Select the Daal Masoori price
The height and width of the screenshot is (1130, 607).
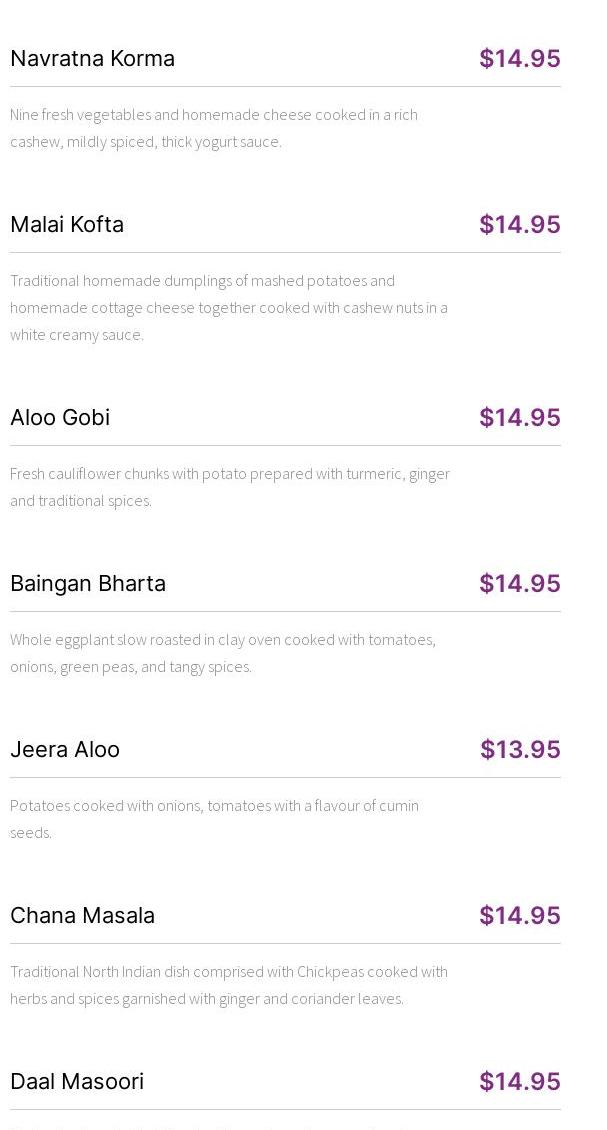point(519,1081)
